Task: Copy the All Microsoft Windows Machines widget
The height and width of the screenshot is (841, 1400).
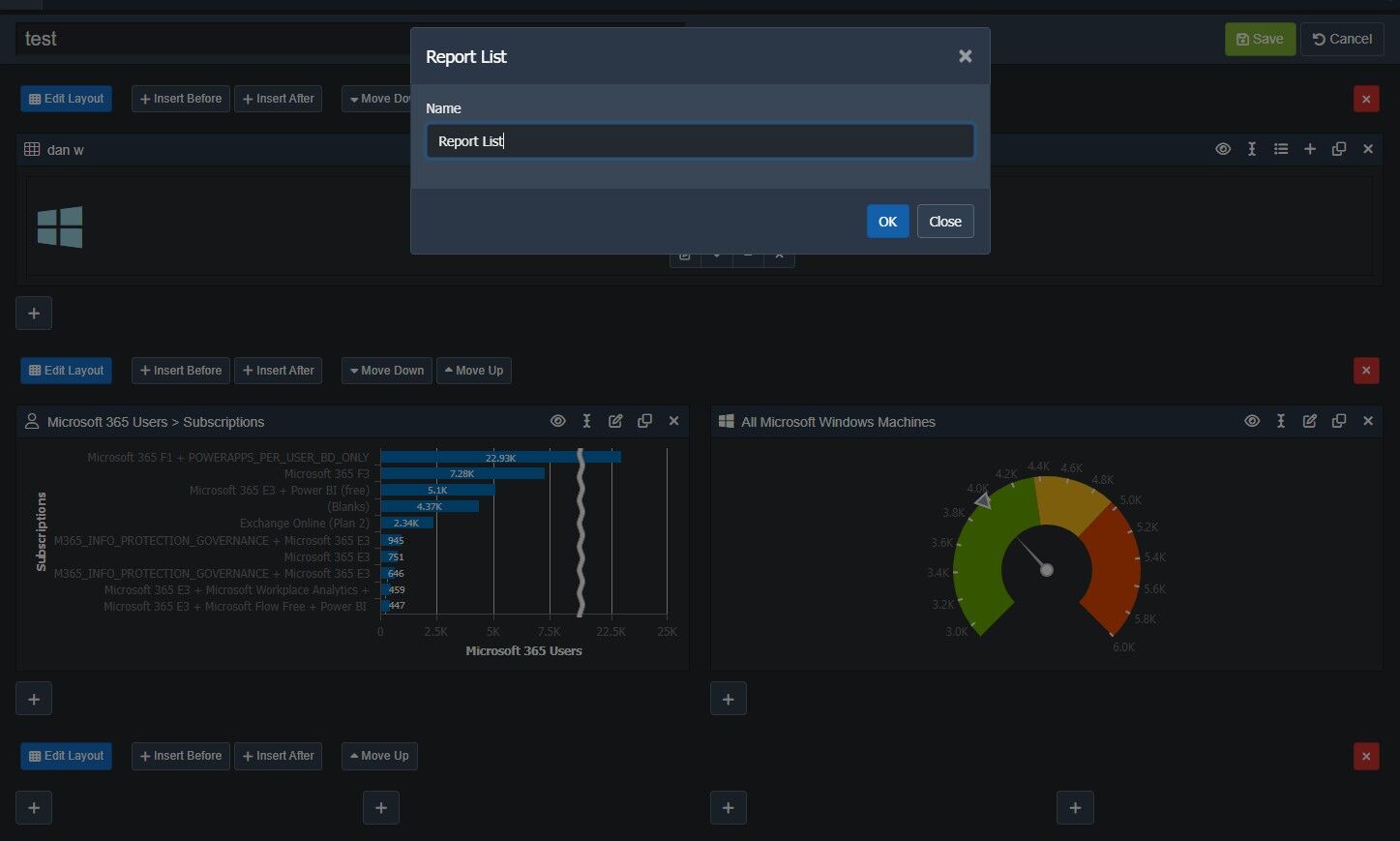Action: pyautogui.click(x=1339, y=421)
